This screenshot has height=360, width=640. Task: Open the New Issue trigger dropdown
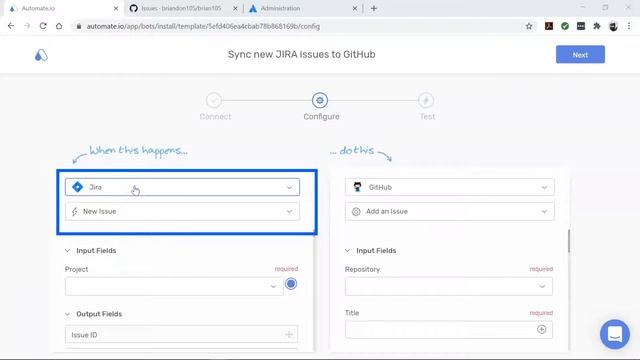click(182, 211)
